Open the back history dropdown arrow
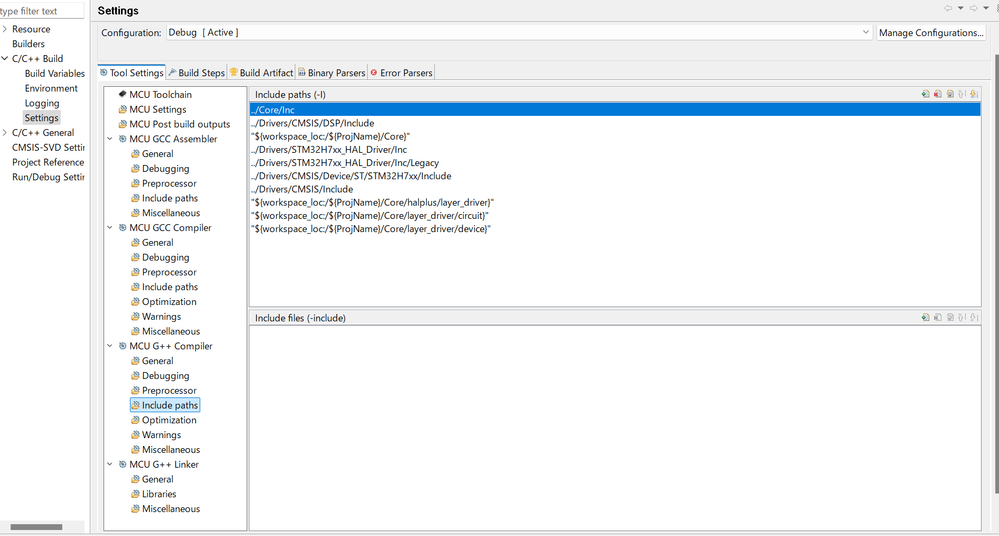 pyautogui.click(x=961, y=8)
